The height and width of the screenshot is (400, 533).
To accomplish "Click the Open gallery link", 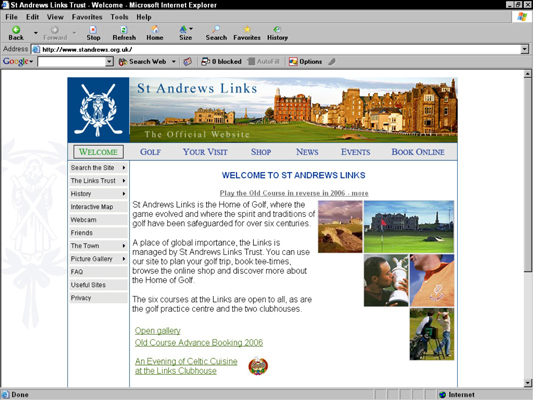I will tap(157, 331).
